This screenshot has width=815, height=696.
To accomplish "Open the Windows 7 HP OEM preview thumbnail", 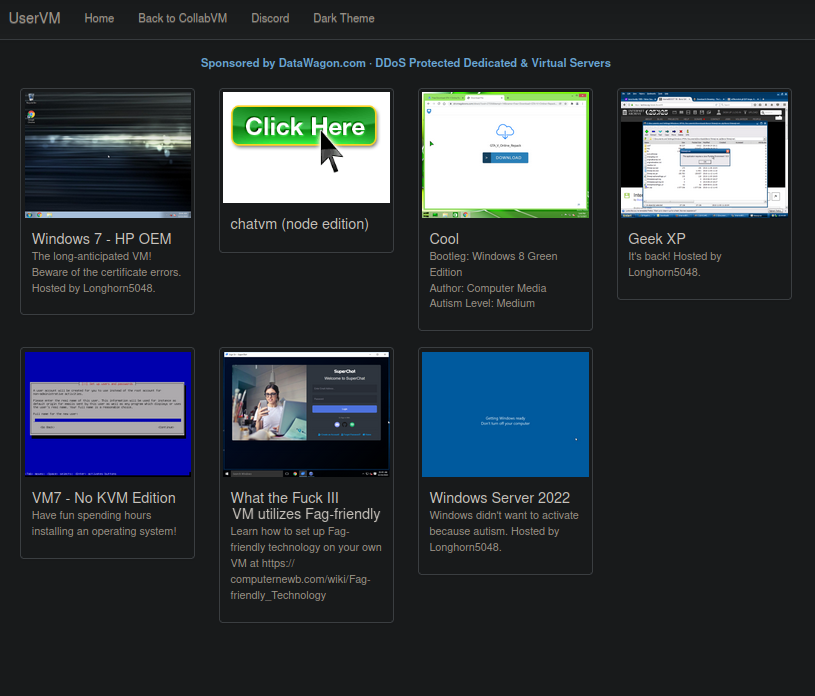I will pyautogui.click(x=107, y=155).
